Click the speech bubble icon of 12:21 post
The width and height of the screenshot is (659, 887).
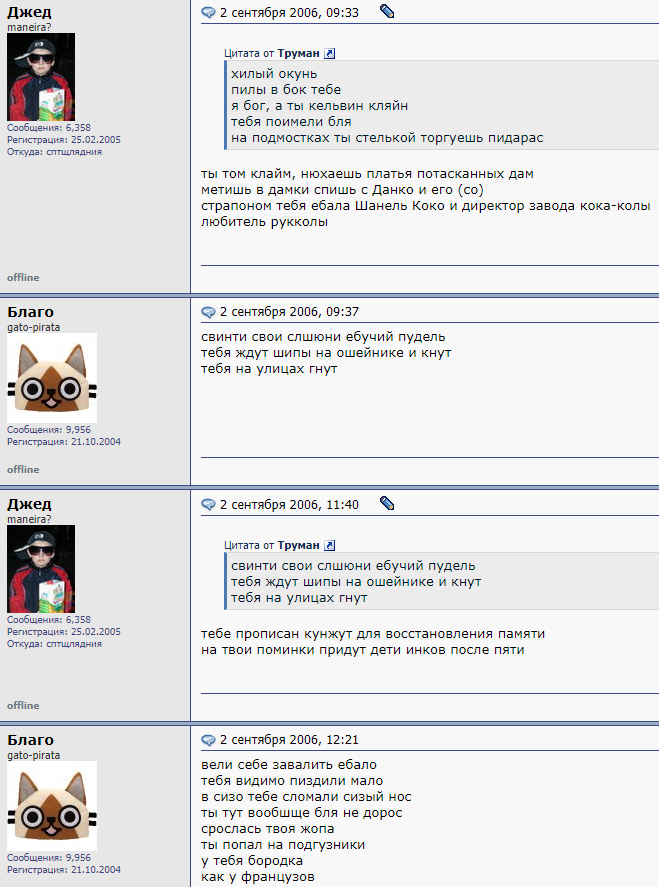click(208, 740)
